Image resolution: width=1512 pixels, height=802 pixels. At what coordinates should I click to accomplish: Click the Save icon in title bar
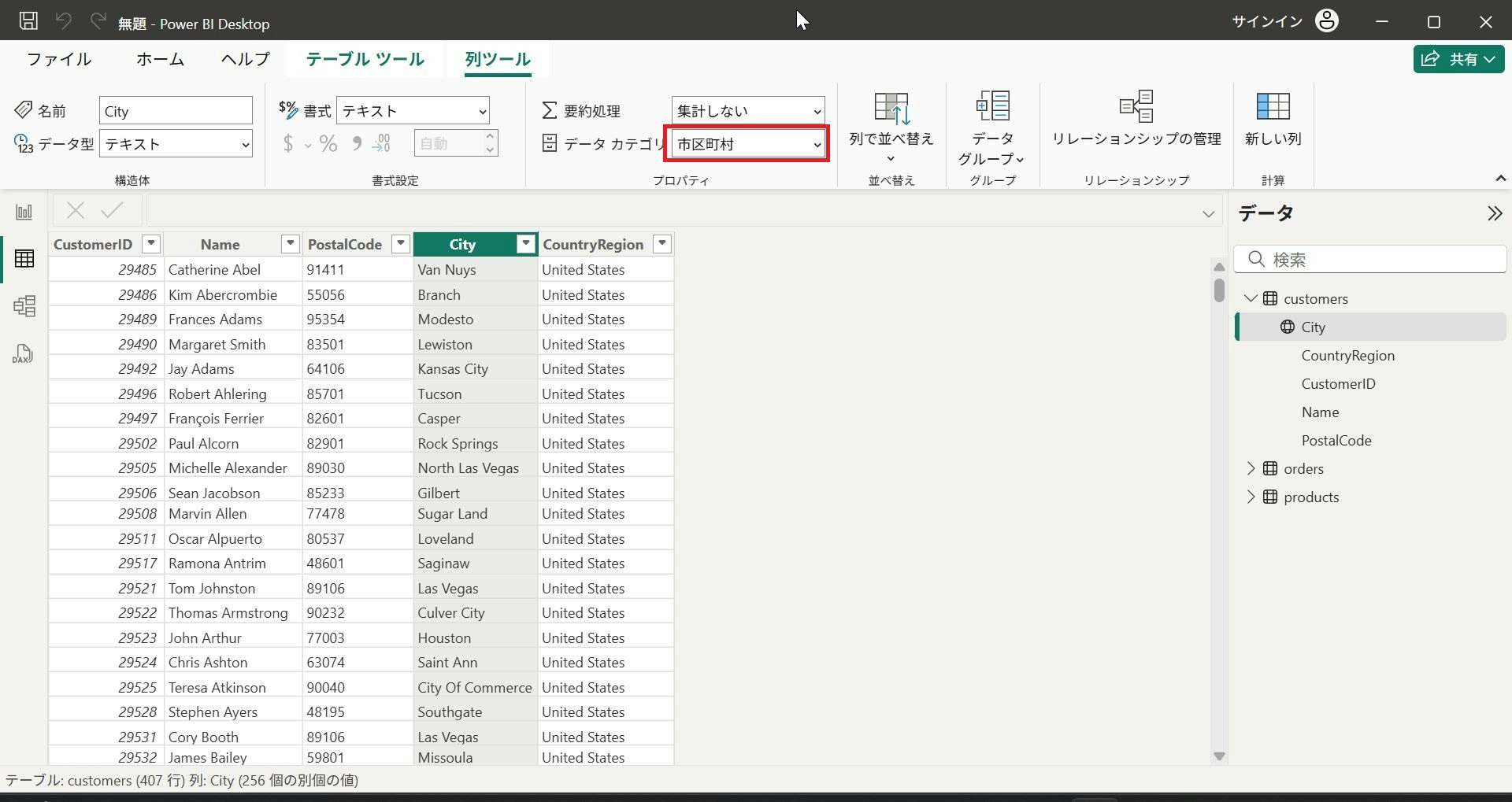tap(28, 20)
